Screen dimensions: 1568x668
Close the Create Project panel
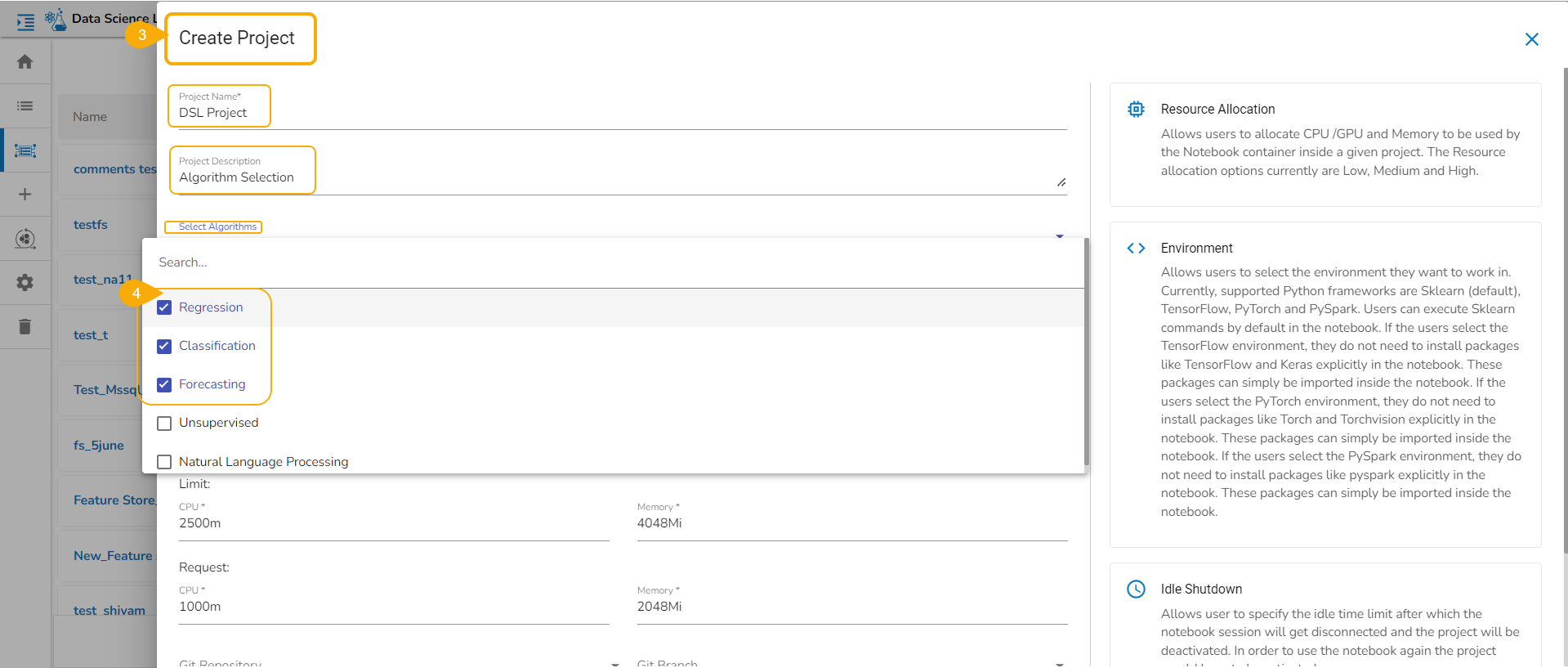click(x=1531, y=39)
